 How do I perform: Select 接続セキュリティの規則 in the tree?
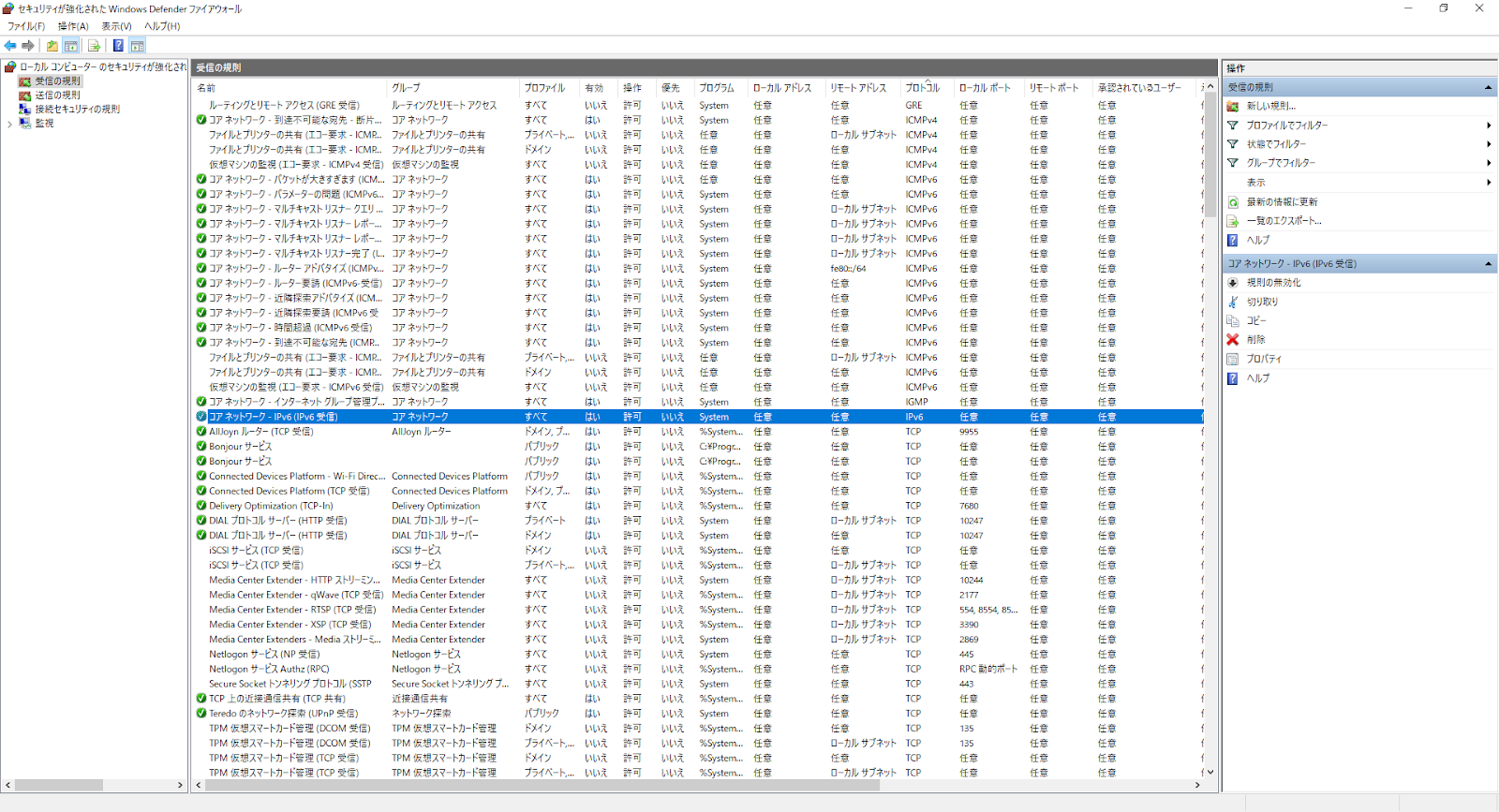(78, 109)
